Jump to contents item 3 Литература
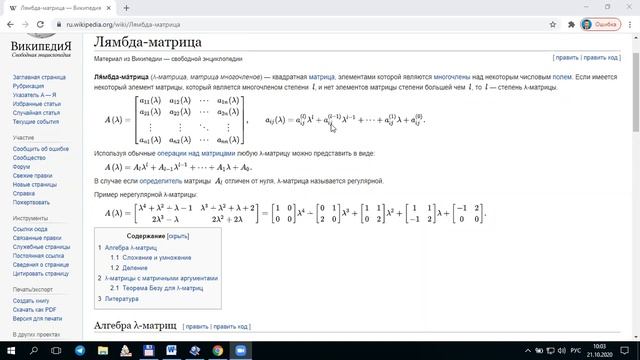The image size is (640, 360). pyautogui.click(x=118, y=299)
